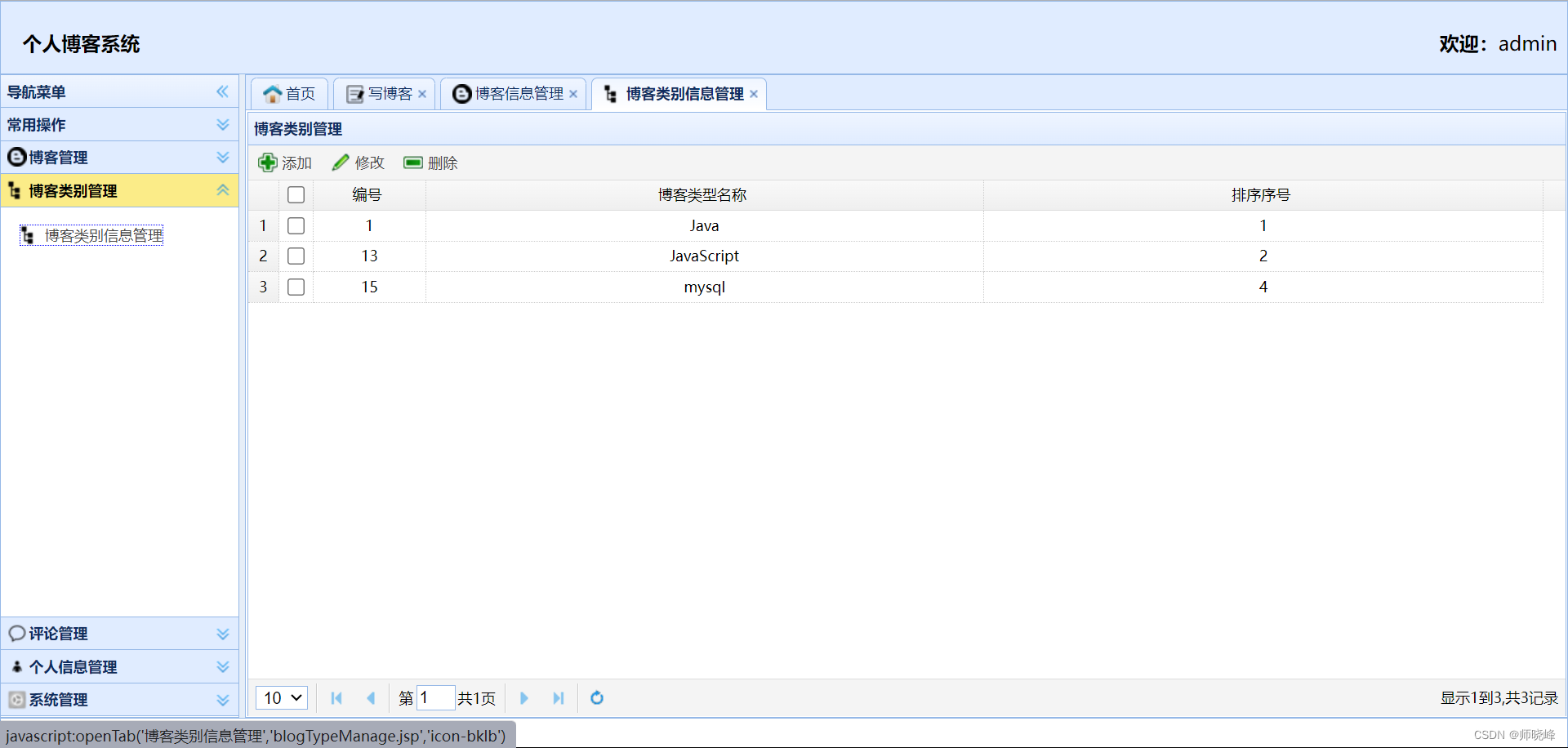1568x748 pixels.
Task: Check the select-all header checkbox
Action: pos(296,194)
